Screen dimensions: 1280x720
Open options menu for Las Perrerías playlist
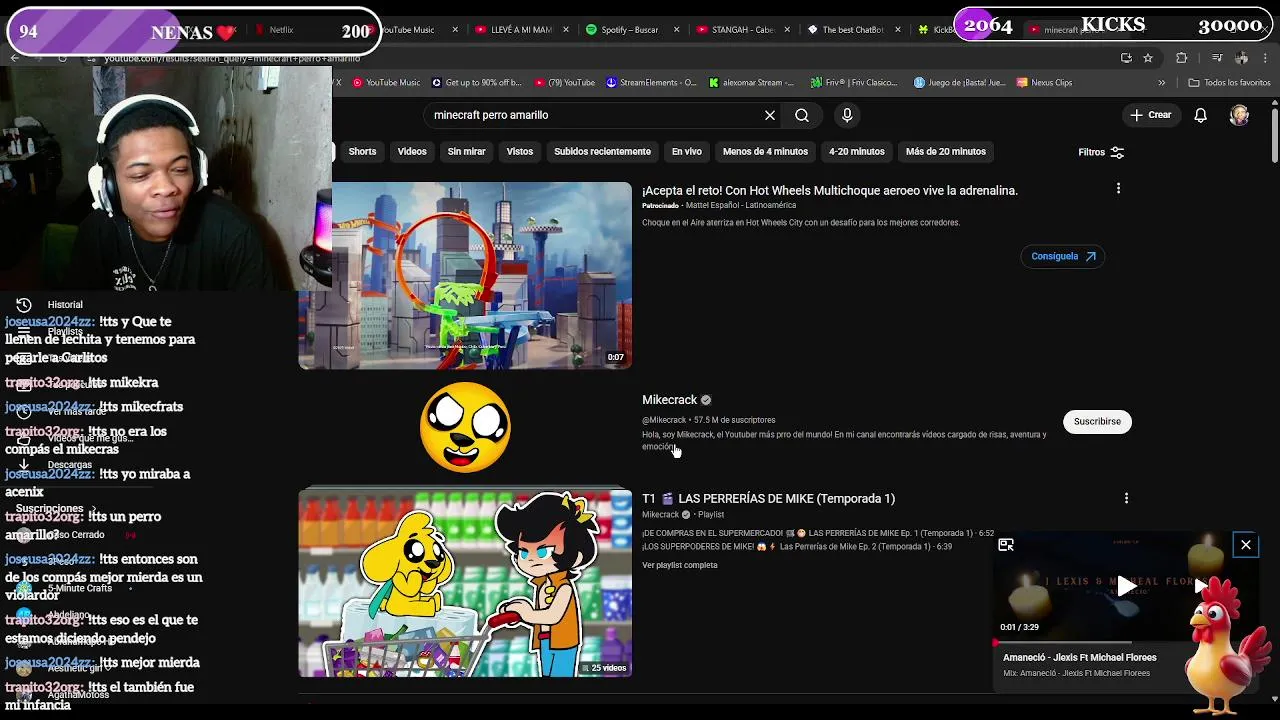tap(1126, 498)
